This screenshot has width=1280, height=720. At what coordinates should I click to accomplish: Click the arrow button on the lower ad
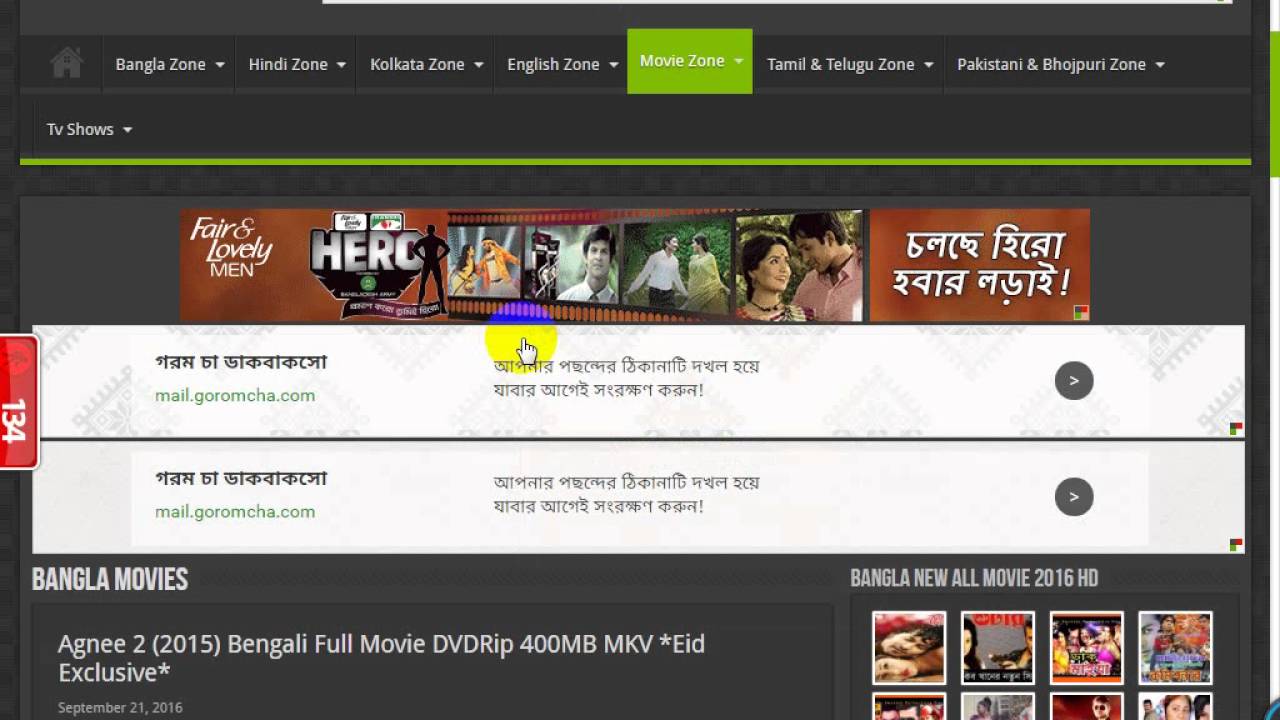tap(1074, 496)
